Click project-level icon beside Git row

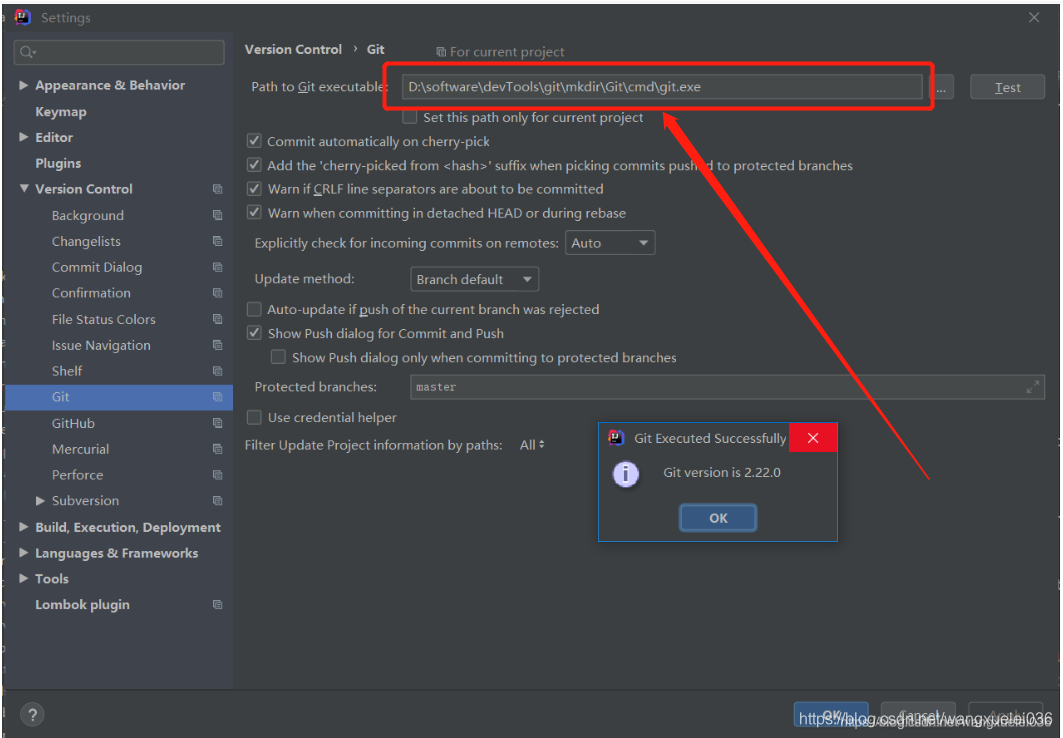coord(217,397)
